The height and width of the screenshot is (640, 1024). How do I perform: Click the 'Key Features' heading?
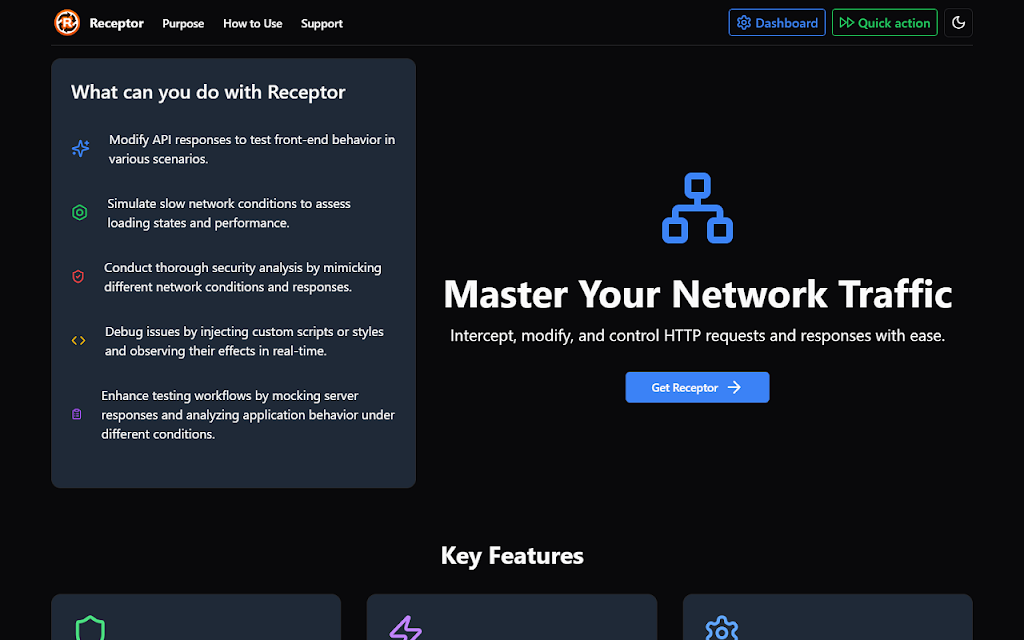(x=512, y=556)
